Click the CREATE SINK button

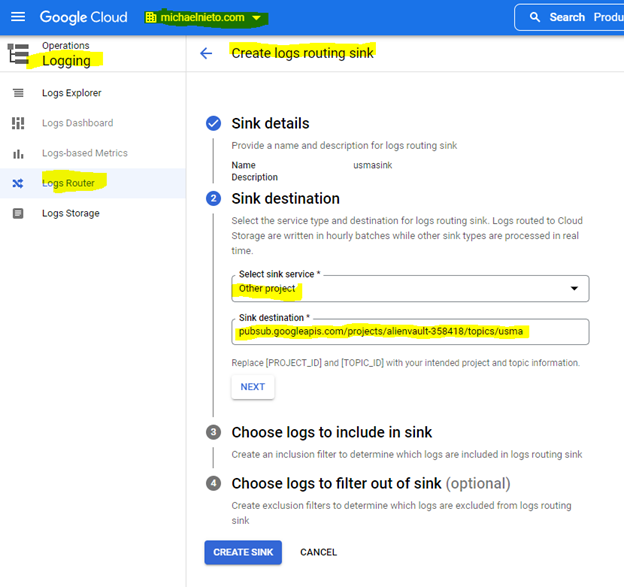click(243, 552)
